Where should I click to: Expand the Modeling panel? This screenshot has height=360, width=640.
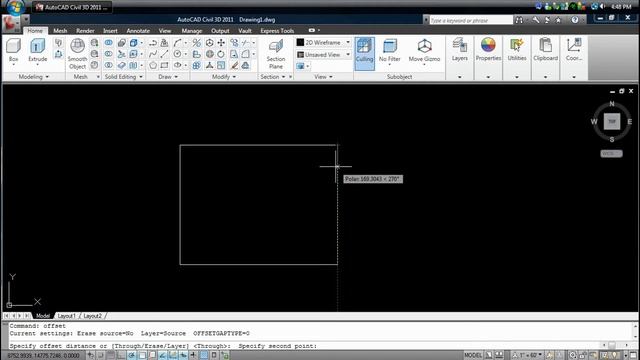(34, 77)
